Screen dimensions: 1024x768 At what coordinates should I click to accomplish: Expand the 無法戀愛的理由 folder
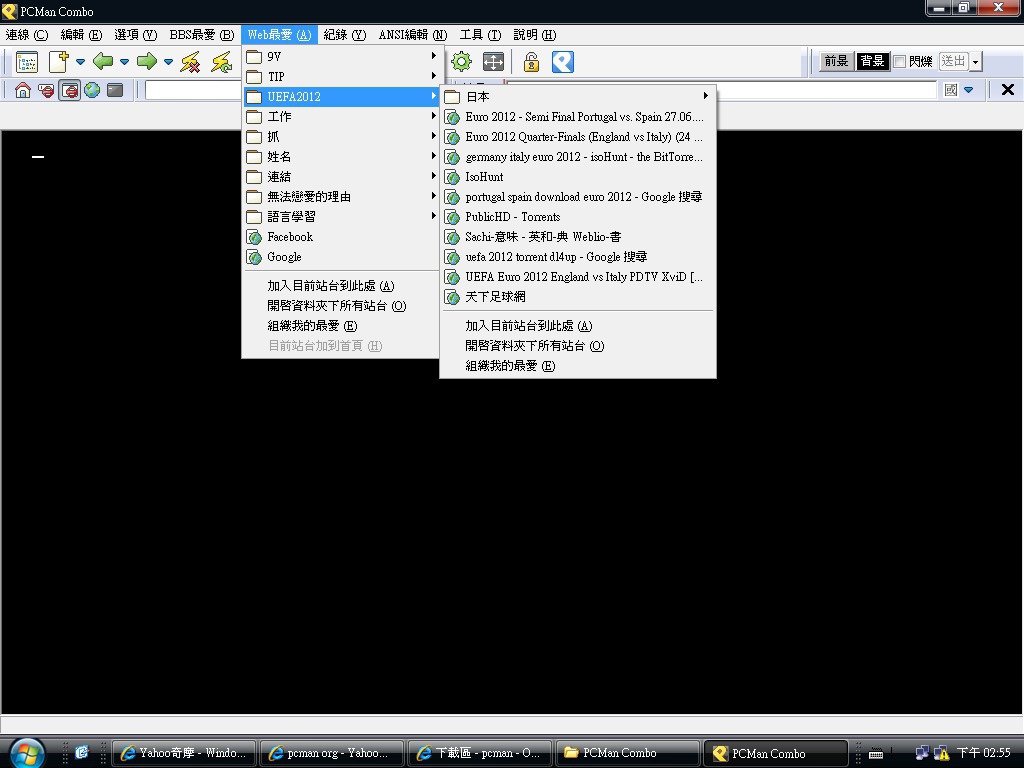[342, 197]
